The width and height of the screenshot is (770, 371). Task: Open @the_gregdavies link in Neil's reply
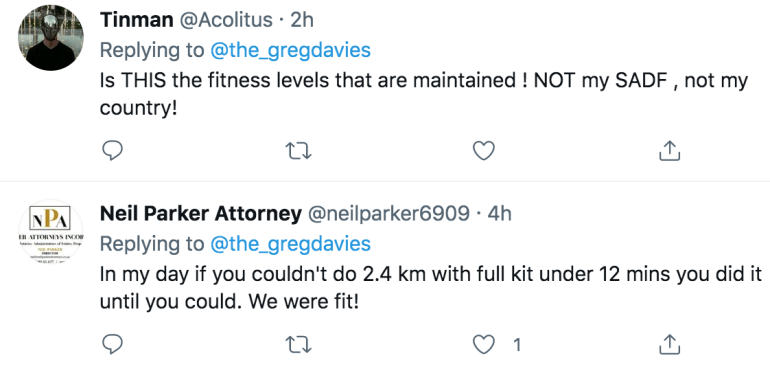[290, 244]
